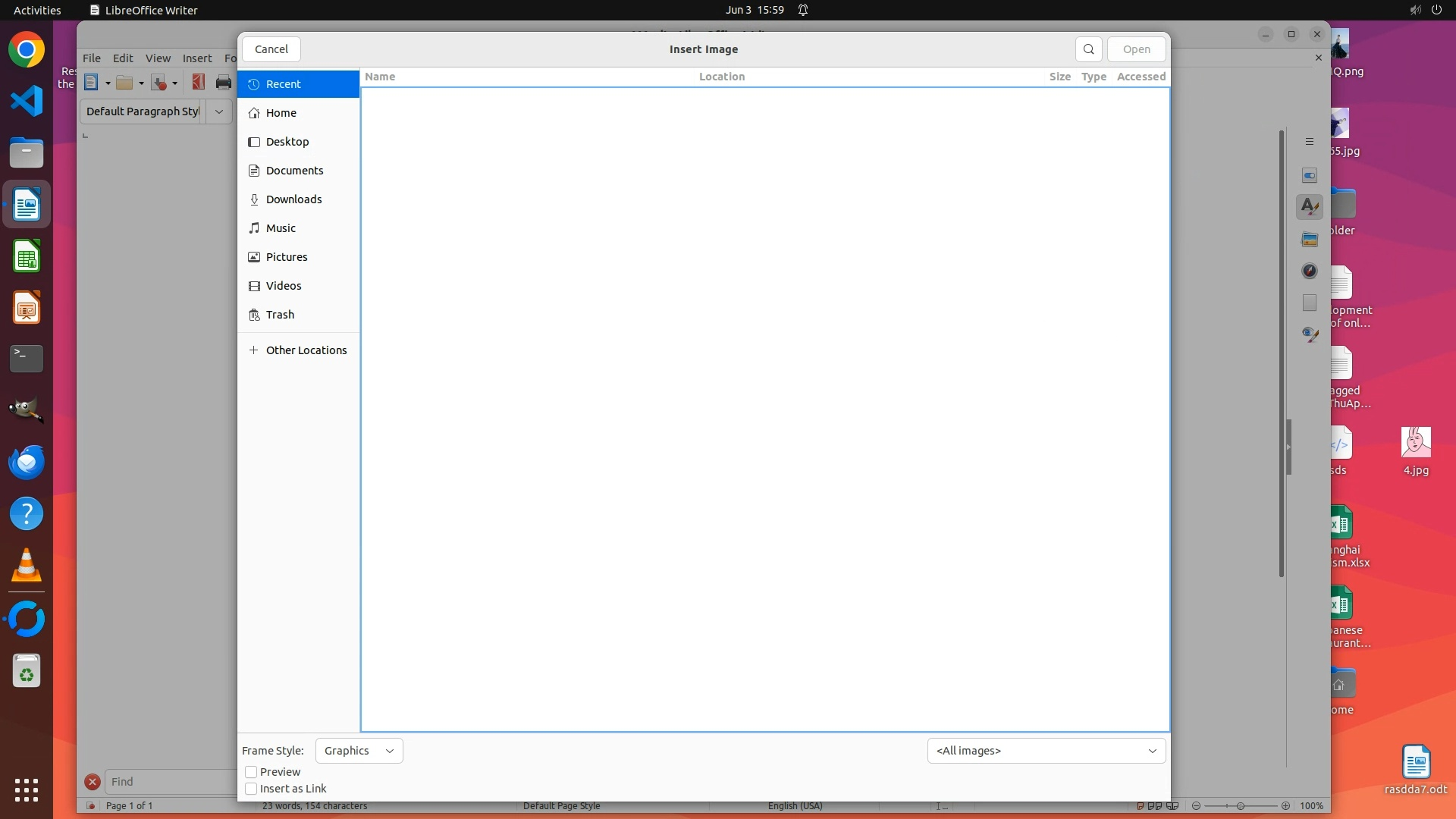Click the Print toolbar icon
The height and width of the screenshot is (819, 1456).
coord(223,83)
